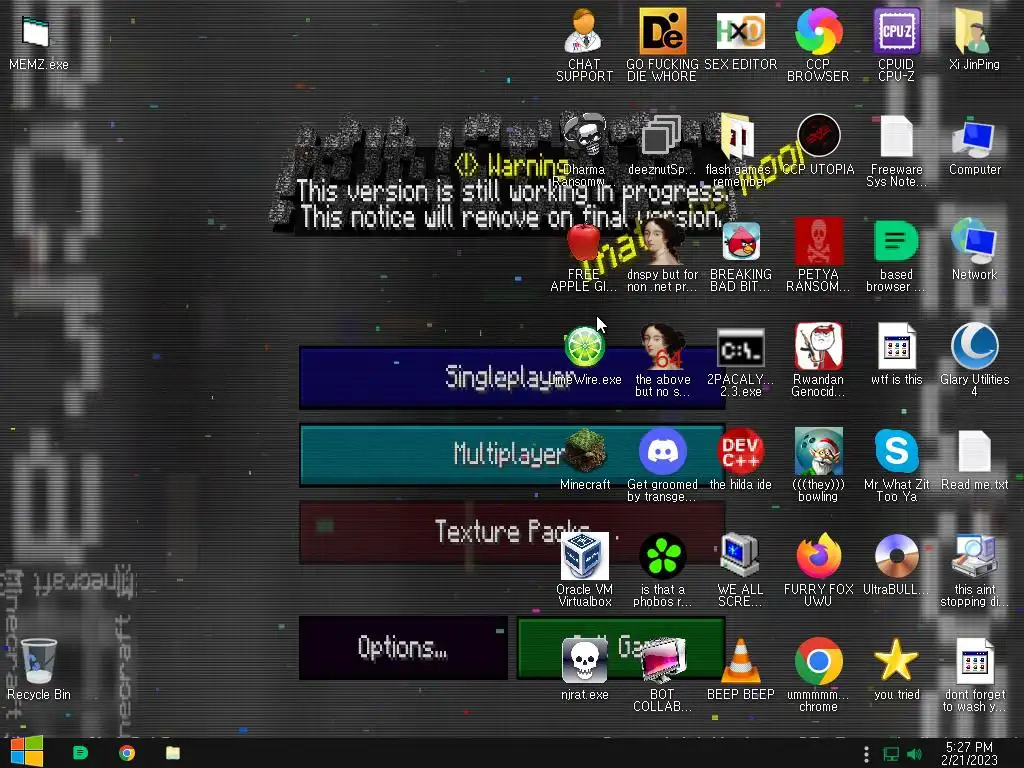Click the Discord Get groomed icon
The height and width of the screenshot is (768, 1024).
click(662, 451)
